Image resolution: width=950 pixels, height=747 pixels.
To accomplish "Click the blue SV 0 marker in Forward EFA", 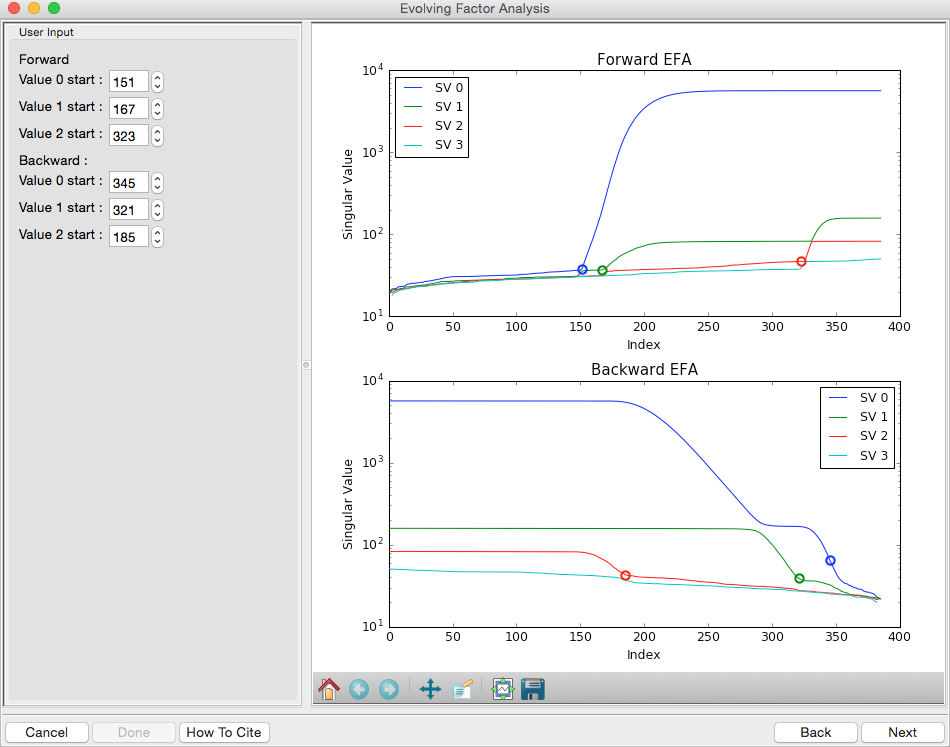I will coord(582,269).
